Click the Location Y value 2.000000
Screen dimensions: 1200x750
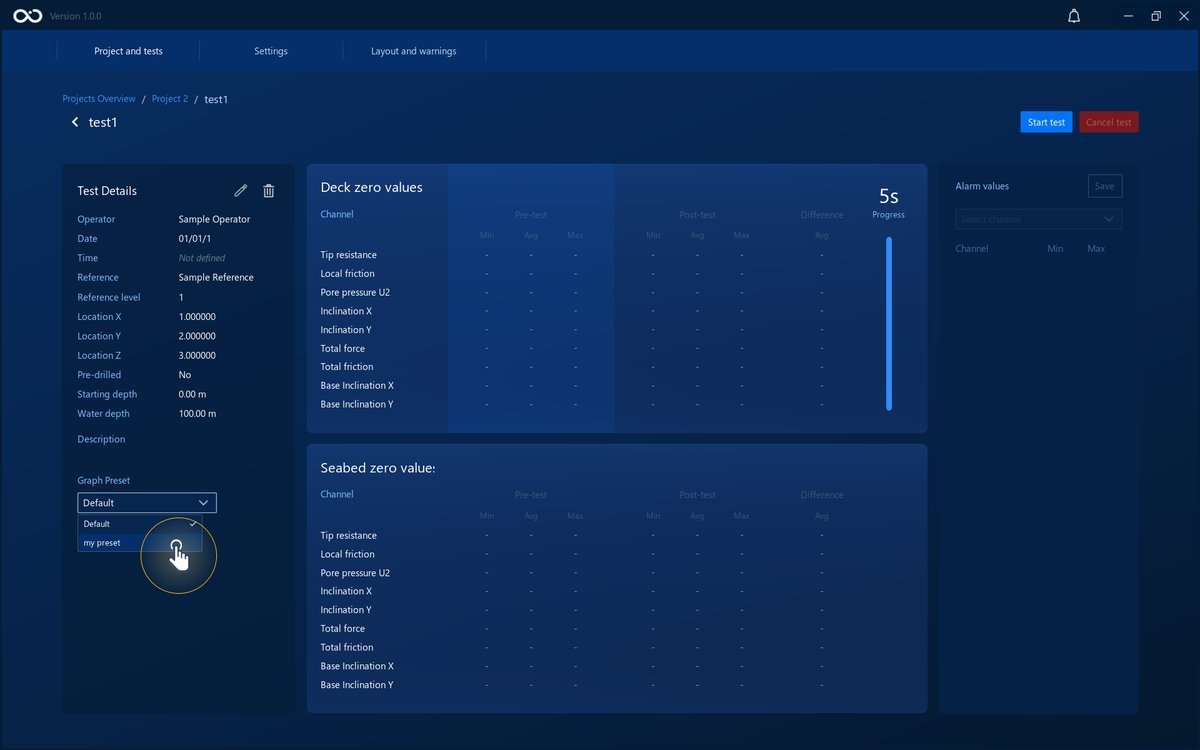point(197,336)
